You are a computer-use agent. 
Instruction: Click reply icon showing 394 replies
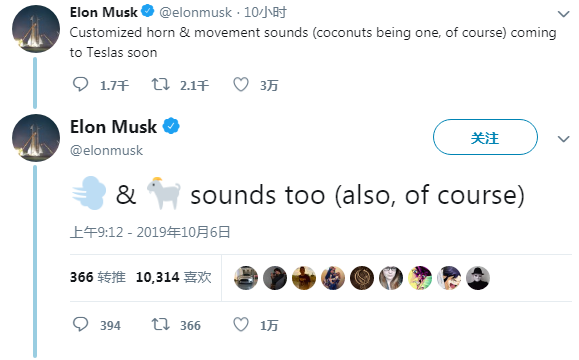click(x=80, y=325)
